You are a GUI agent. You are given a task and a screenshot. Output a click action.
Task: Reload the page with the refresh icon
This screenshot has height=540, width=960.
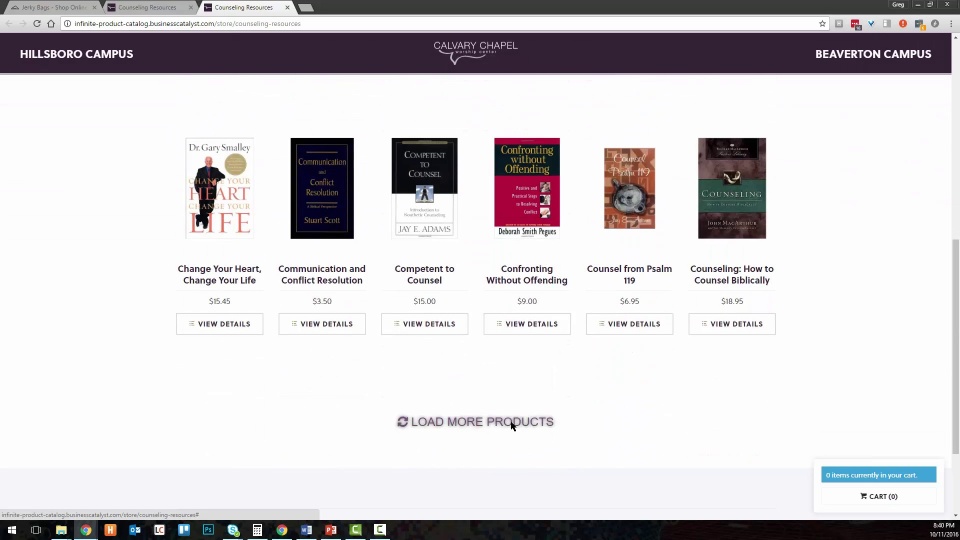(x=37, y=23)
